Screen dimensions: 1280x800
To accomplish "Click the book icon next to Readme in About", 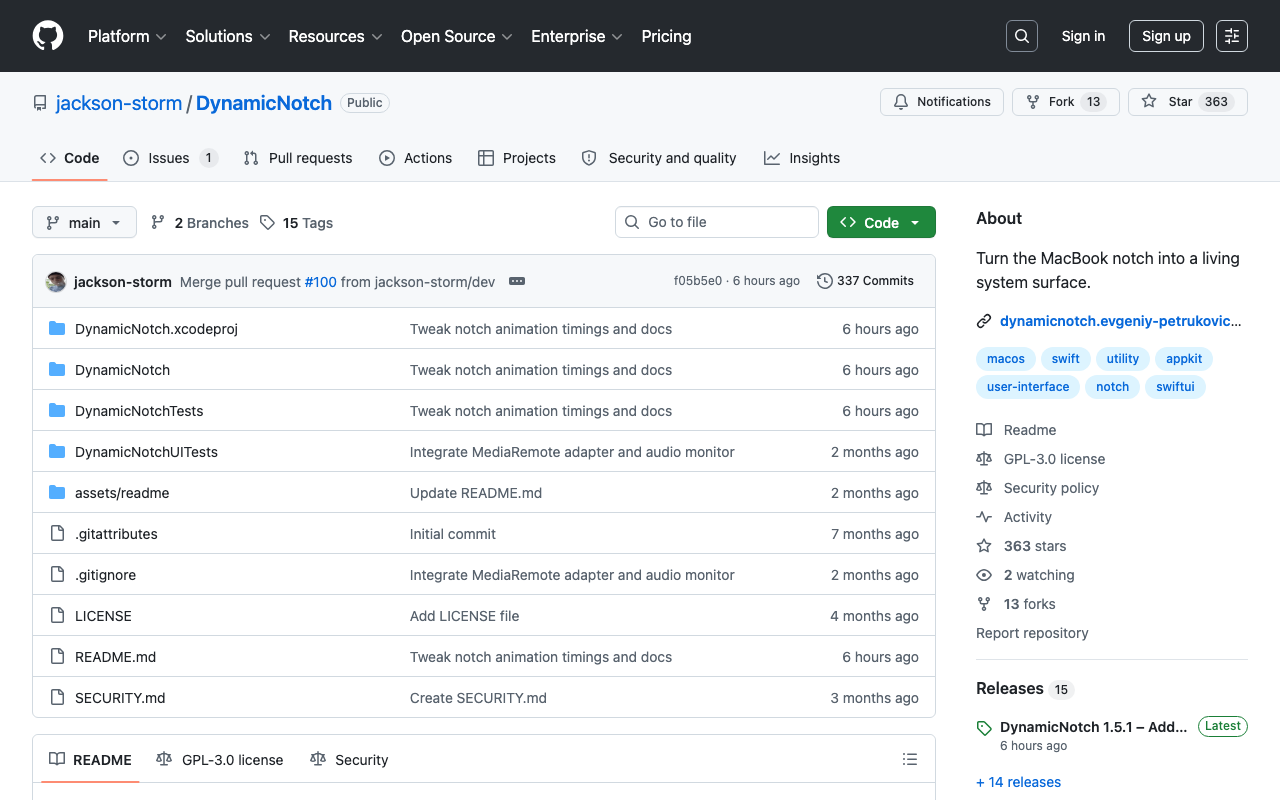I will 984,430.
